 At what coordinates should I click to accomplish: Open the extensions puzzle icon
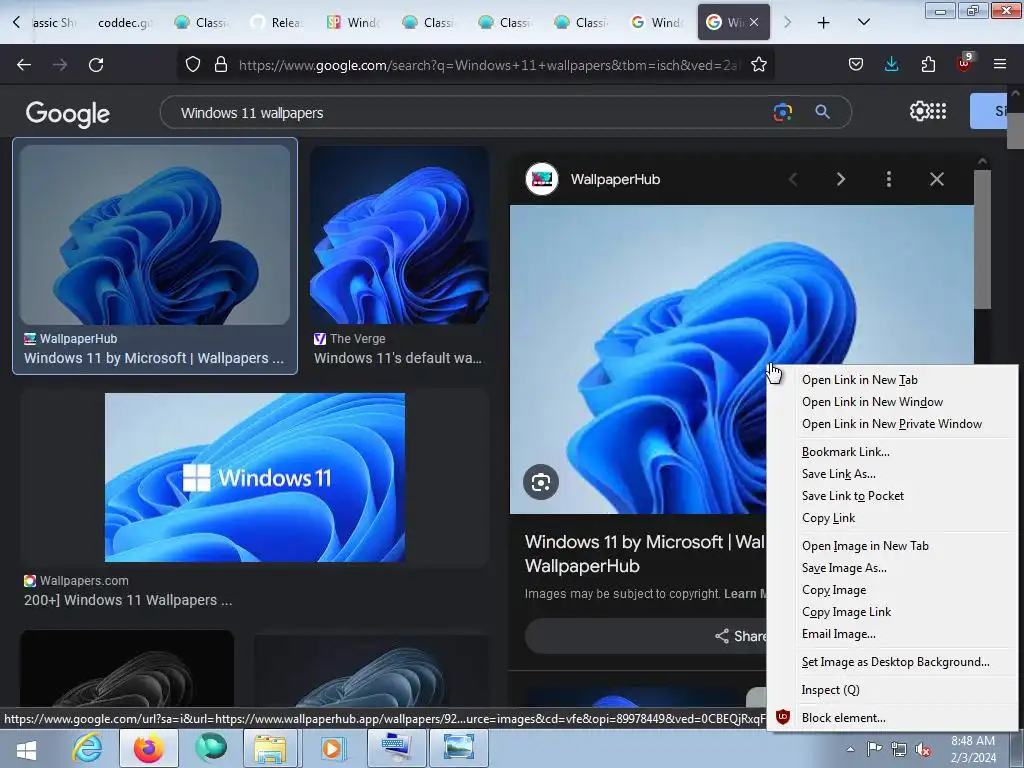click(x=928, y=65)
